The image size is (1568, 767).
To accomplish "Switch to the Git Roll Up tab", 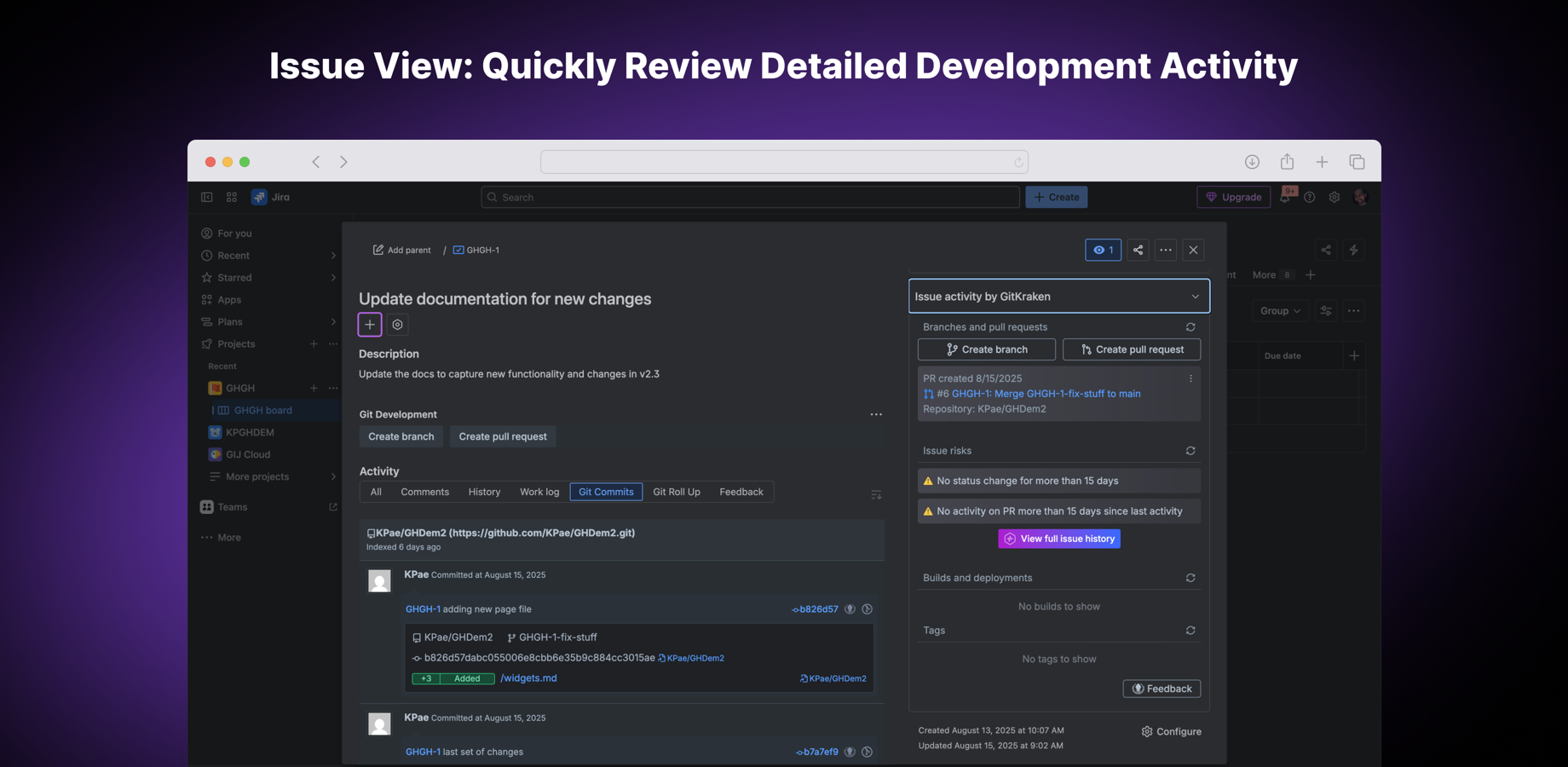I will tap(677, 492).
